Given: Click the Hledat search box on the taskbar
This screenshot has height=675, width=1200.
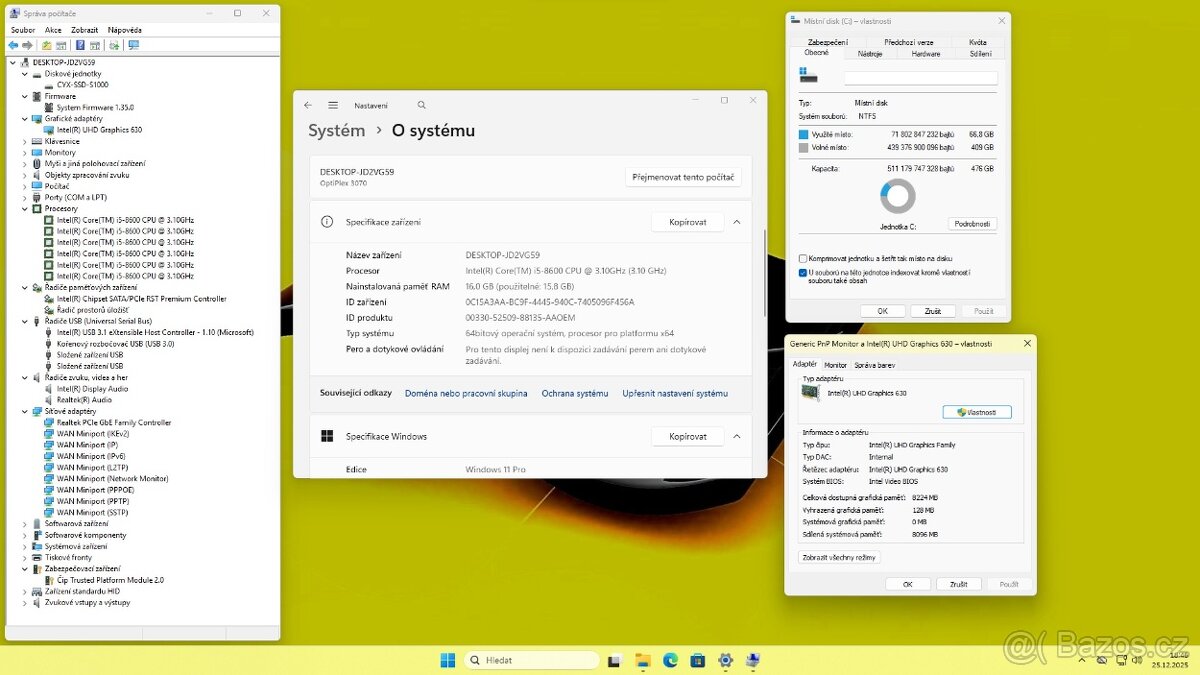Looking at the screenshot, I should (x=533, y=660).
